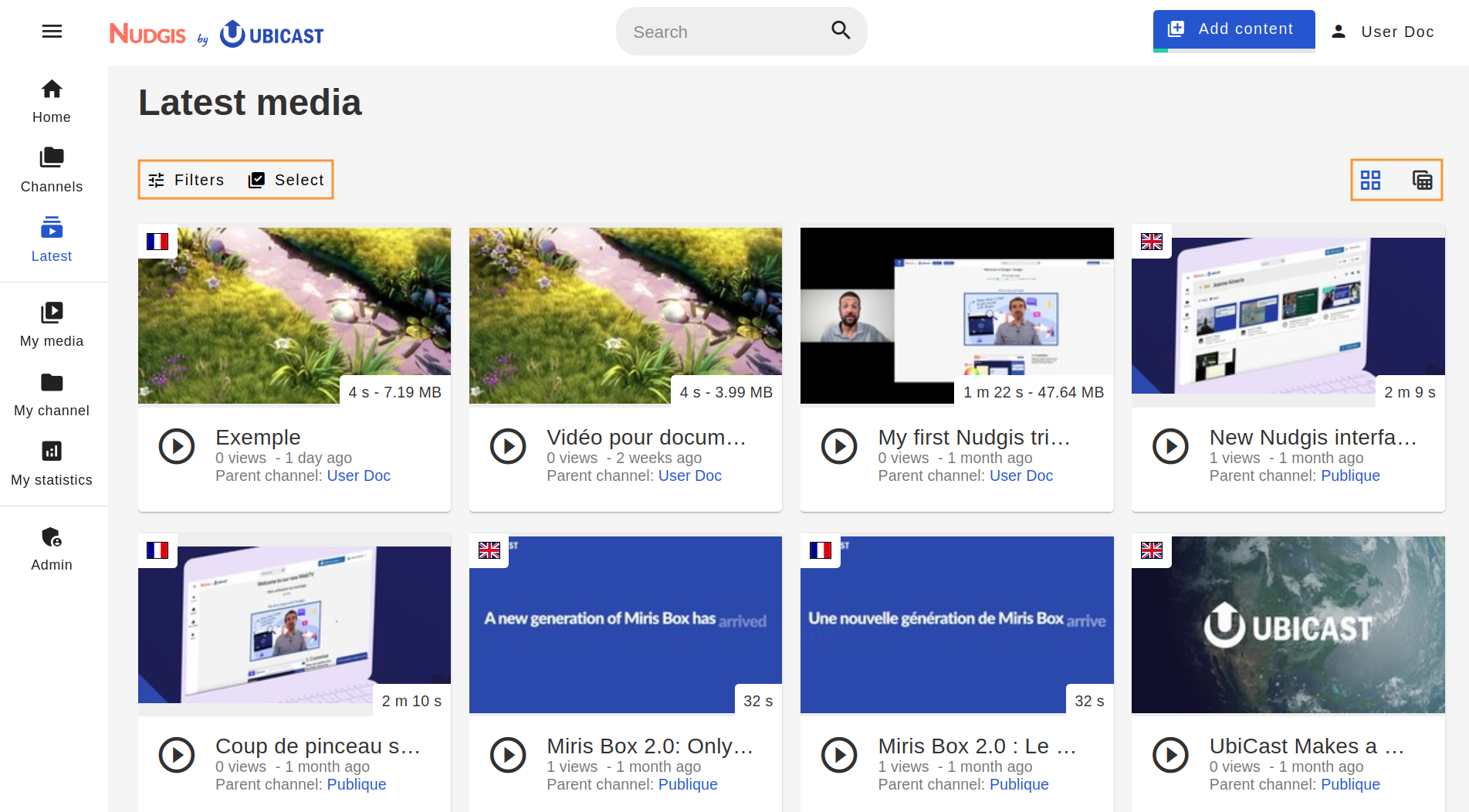
Task: Open the Filters panel
Action: tap(186, 180)
